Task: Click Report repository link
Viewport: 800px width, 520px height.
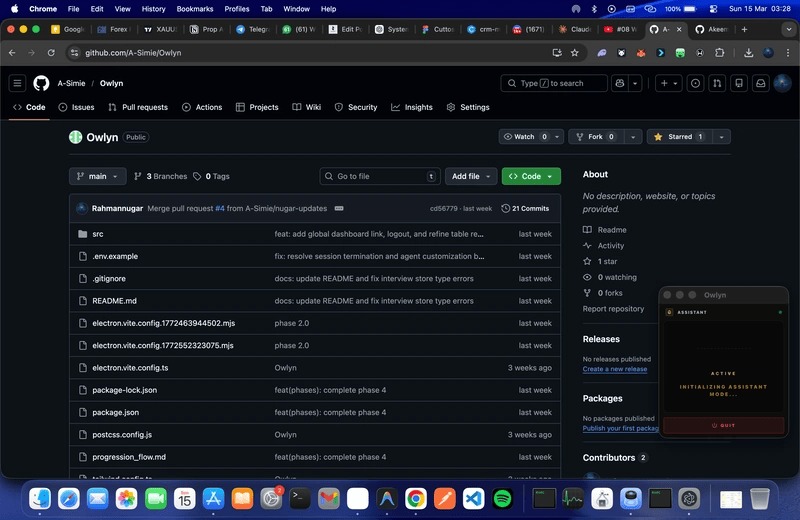Action: 613,309
